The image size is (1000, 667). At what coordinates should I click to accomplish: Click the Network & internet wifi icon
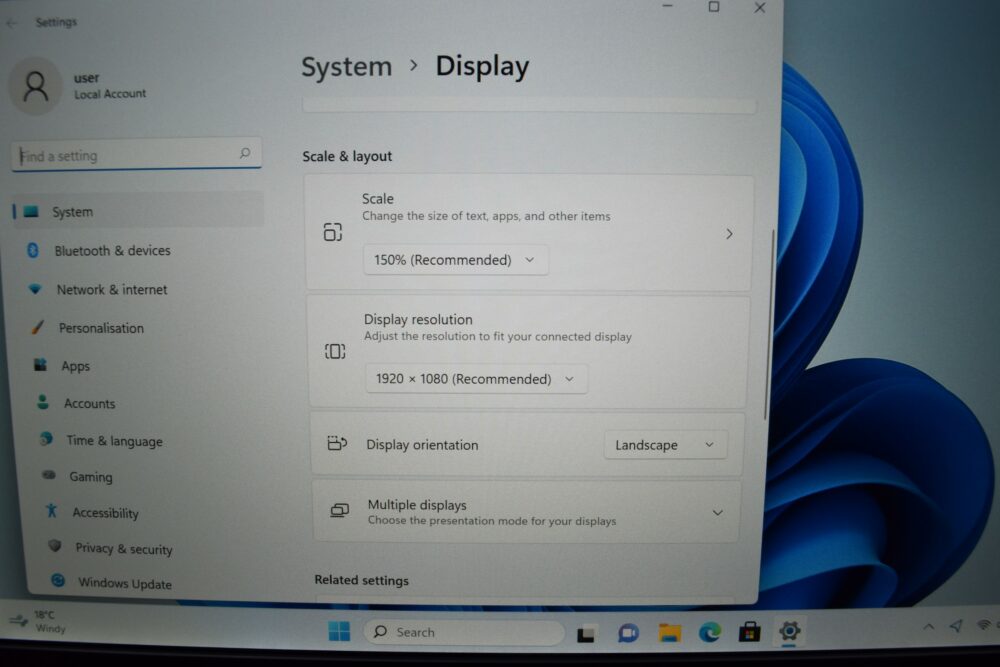pyautogui.click(x=35, y=290)
